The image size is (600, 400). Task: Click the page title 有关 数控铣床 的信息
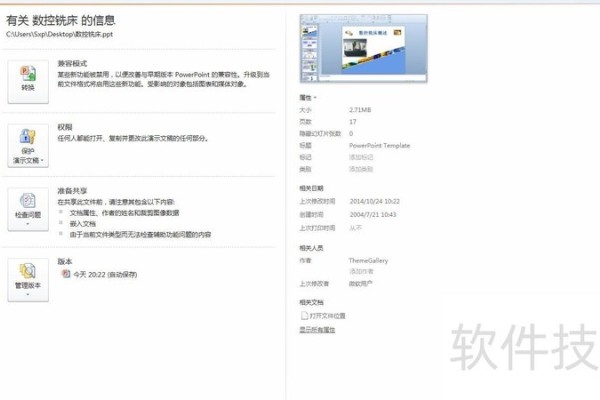pyautogui.click(x=60, y=20)
